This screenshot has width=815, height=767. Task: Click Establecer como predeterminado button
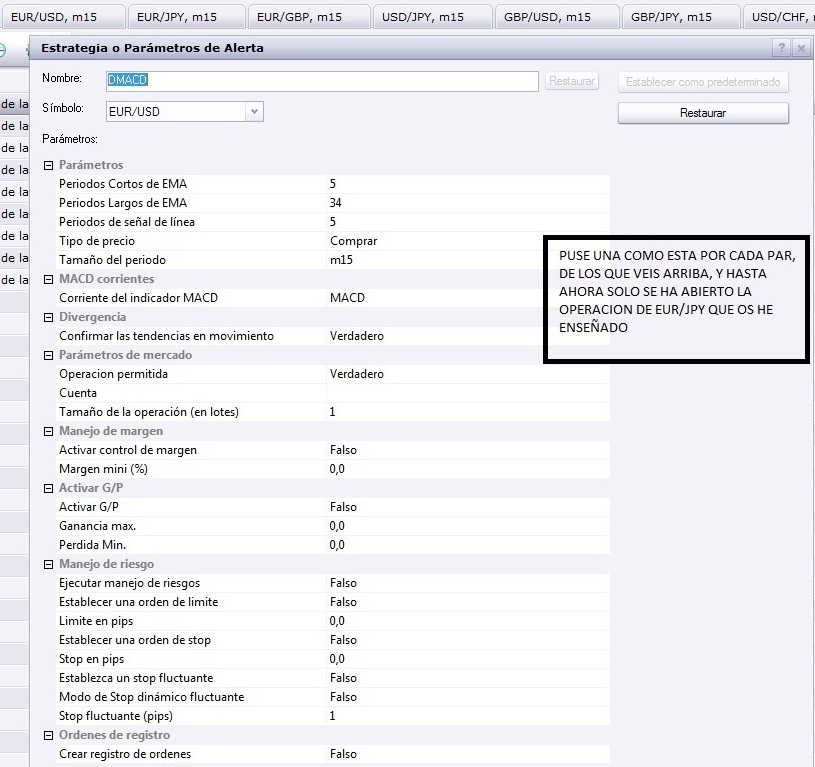point(703,82)
